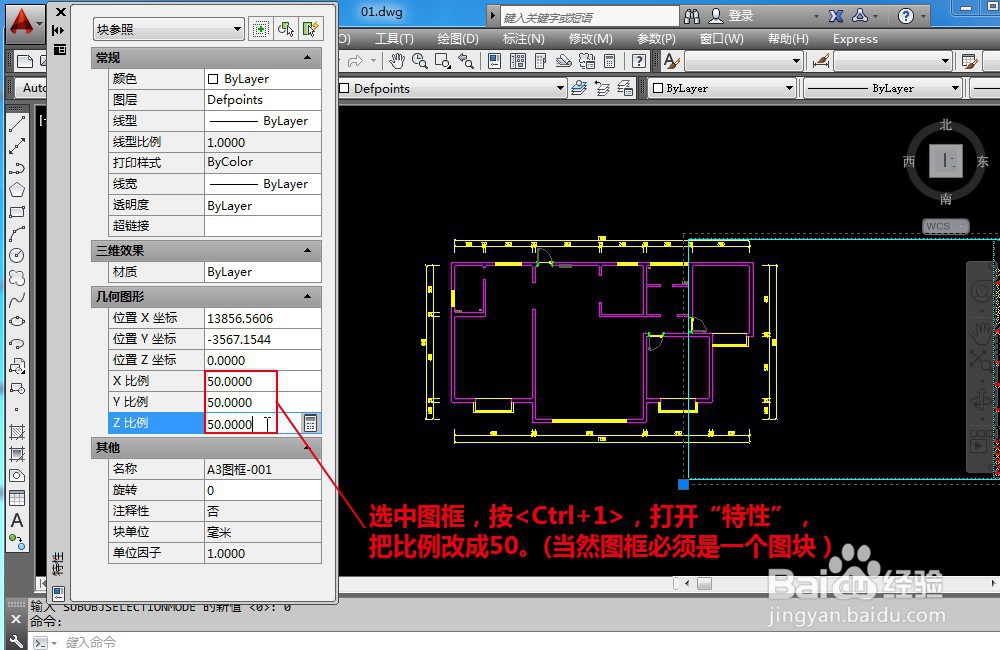This screenshot has width=1000, height=650.
Task: Toggle the PICKADD value button
Action: [260, 29]
